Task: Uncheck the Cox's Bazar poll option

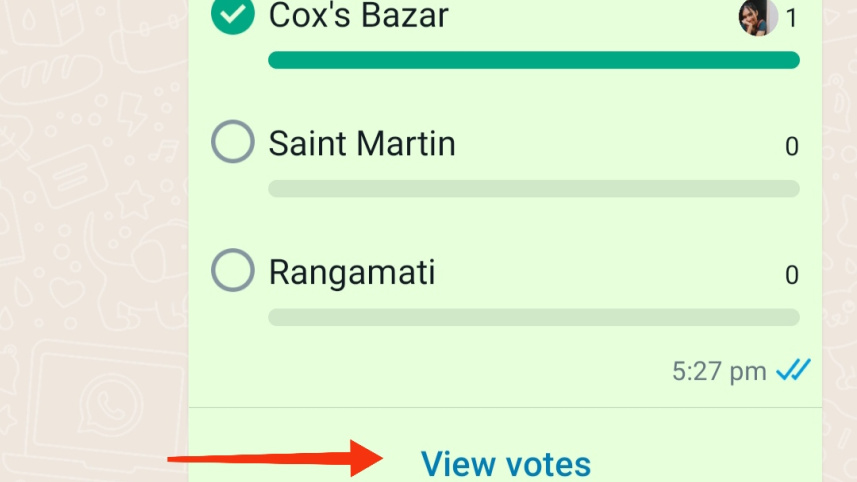Action: pyautogui.click(x=233, y=15)
